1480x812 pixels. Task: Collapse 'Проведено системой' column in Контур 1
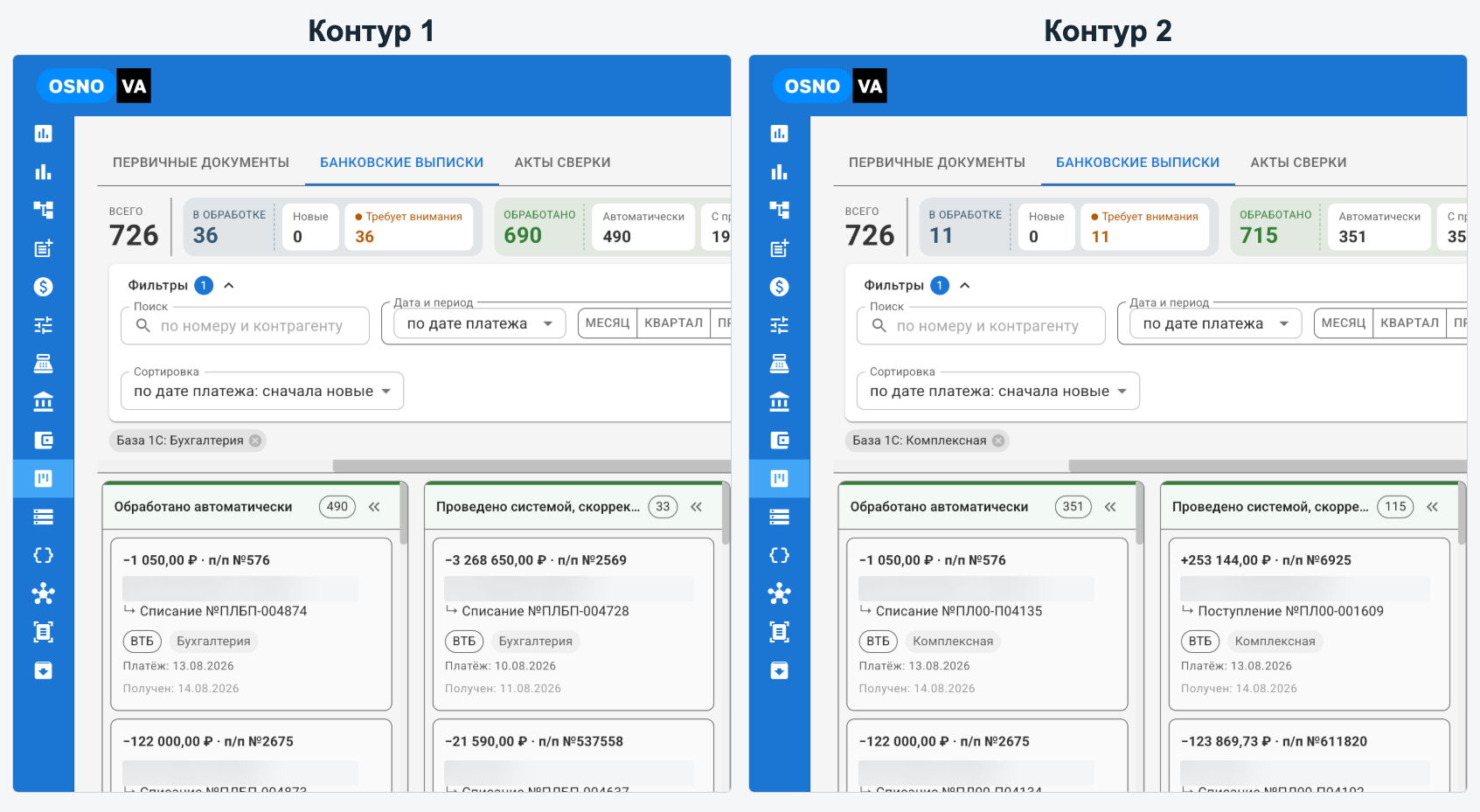pos(696,507)
